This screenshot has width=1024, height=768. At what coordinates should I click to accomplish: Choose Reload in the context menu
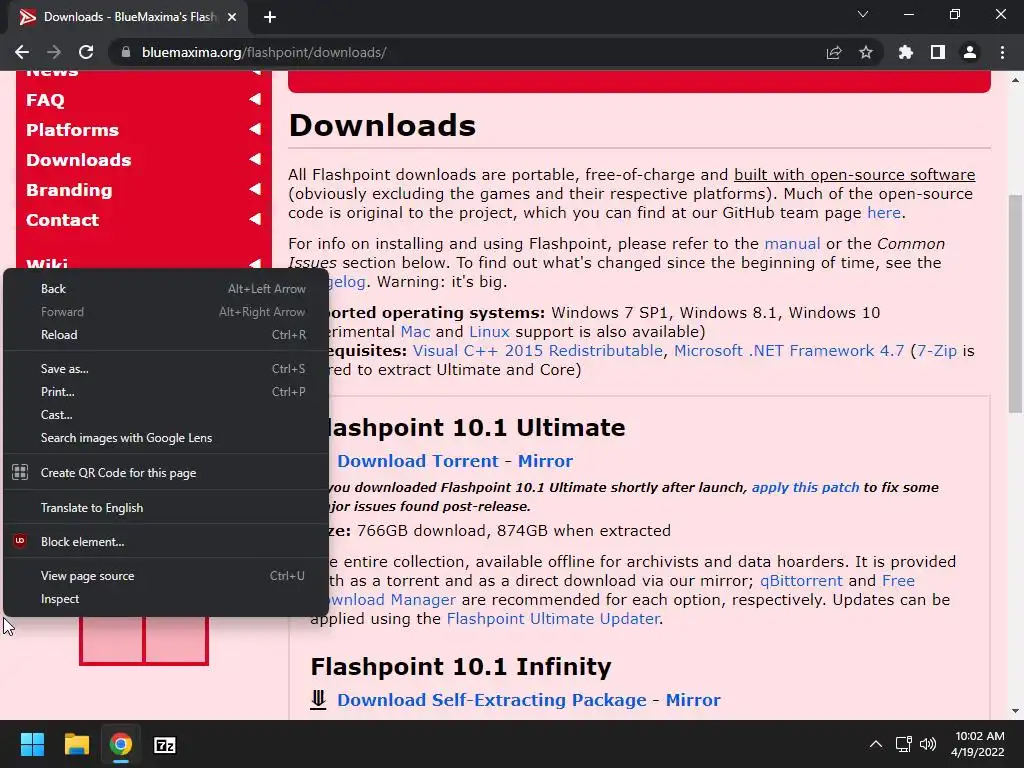coord(165,334)
